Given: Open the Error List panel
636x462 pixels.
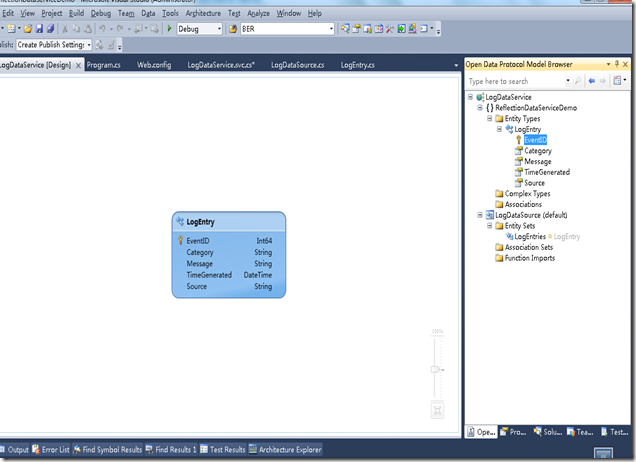Looking at the screenshot, I should (50, 450).
